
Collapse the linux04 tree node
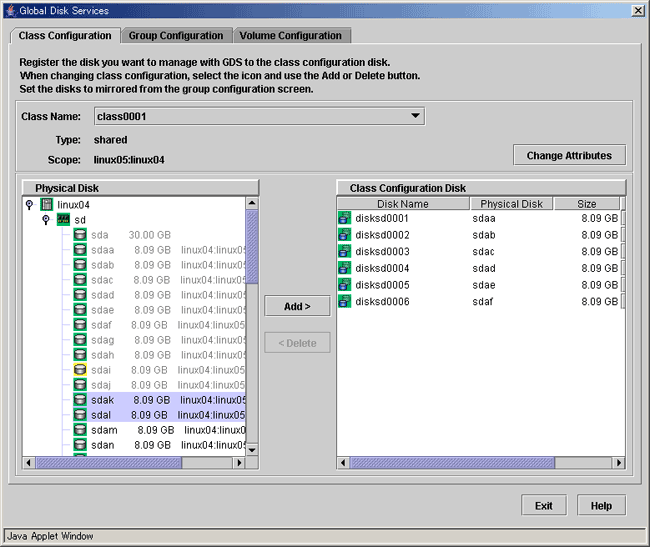pyautogui.click(x=30, y=204)
